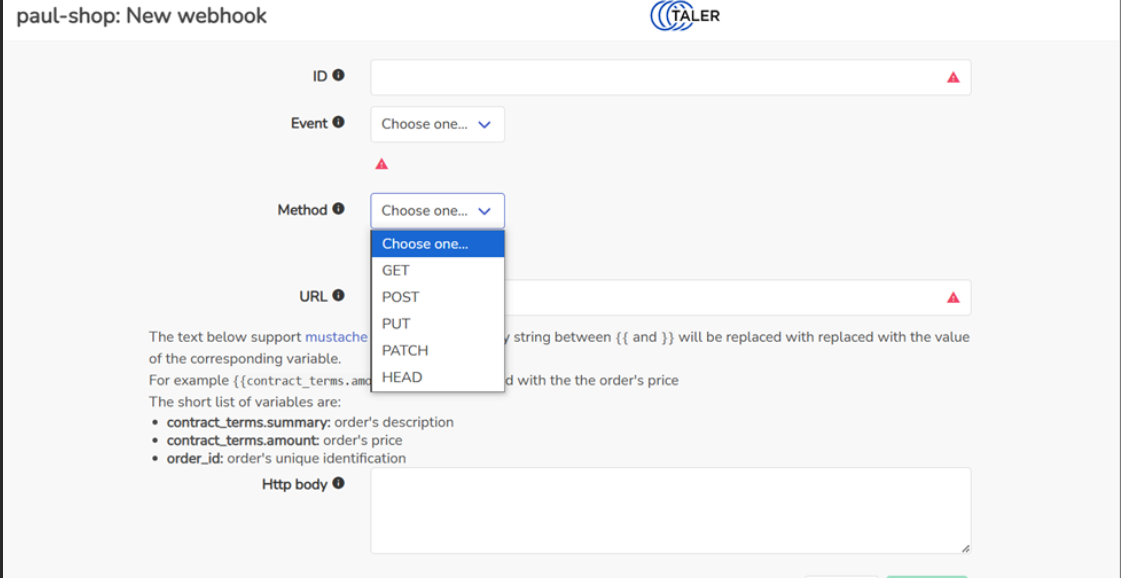This screenshot has height=578, width=1121.
Task: Focus the ID text field
Action: pos(650,78)
